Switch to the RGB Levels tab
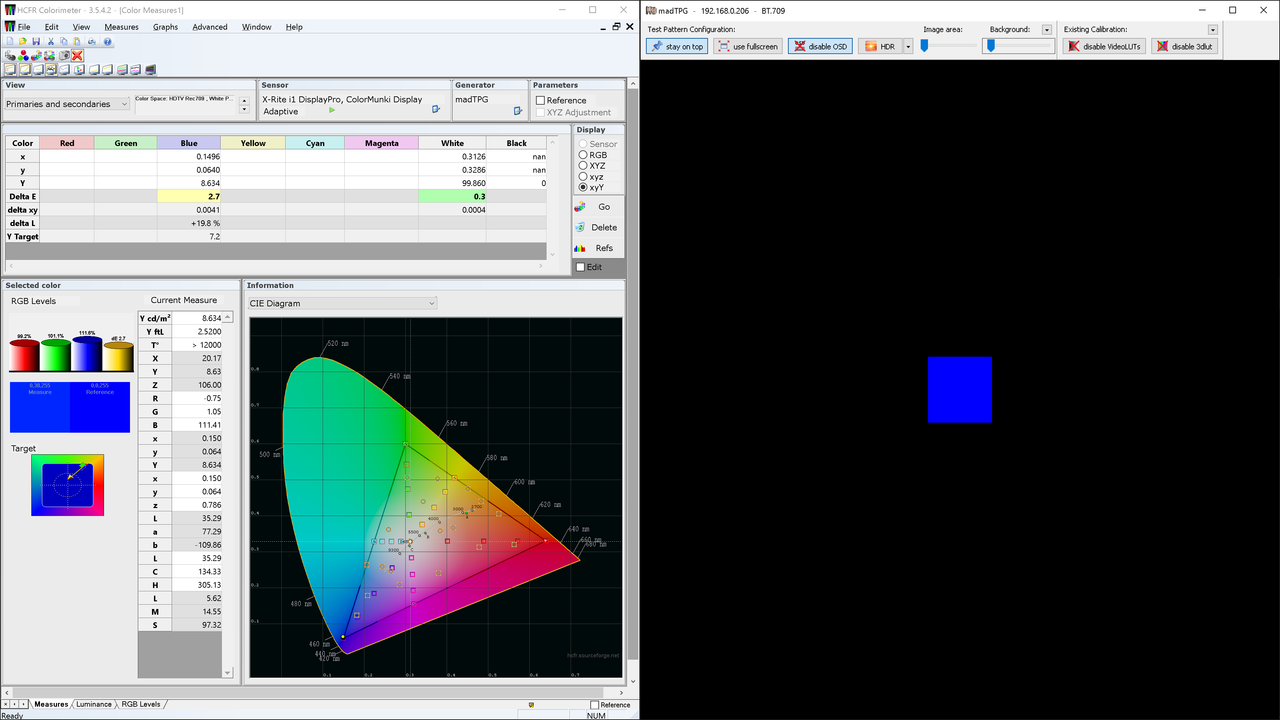This screenshot has width=1280, height=720. (141, 704)
